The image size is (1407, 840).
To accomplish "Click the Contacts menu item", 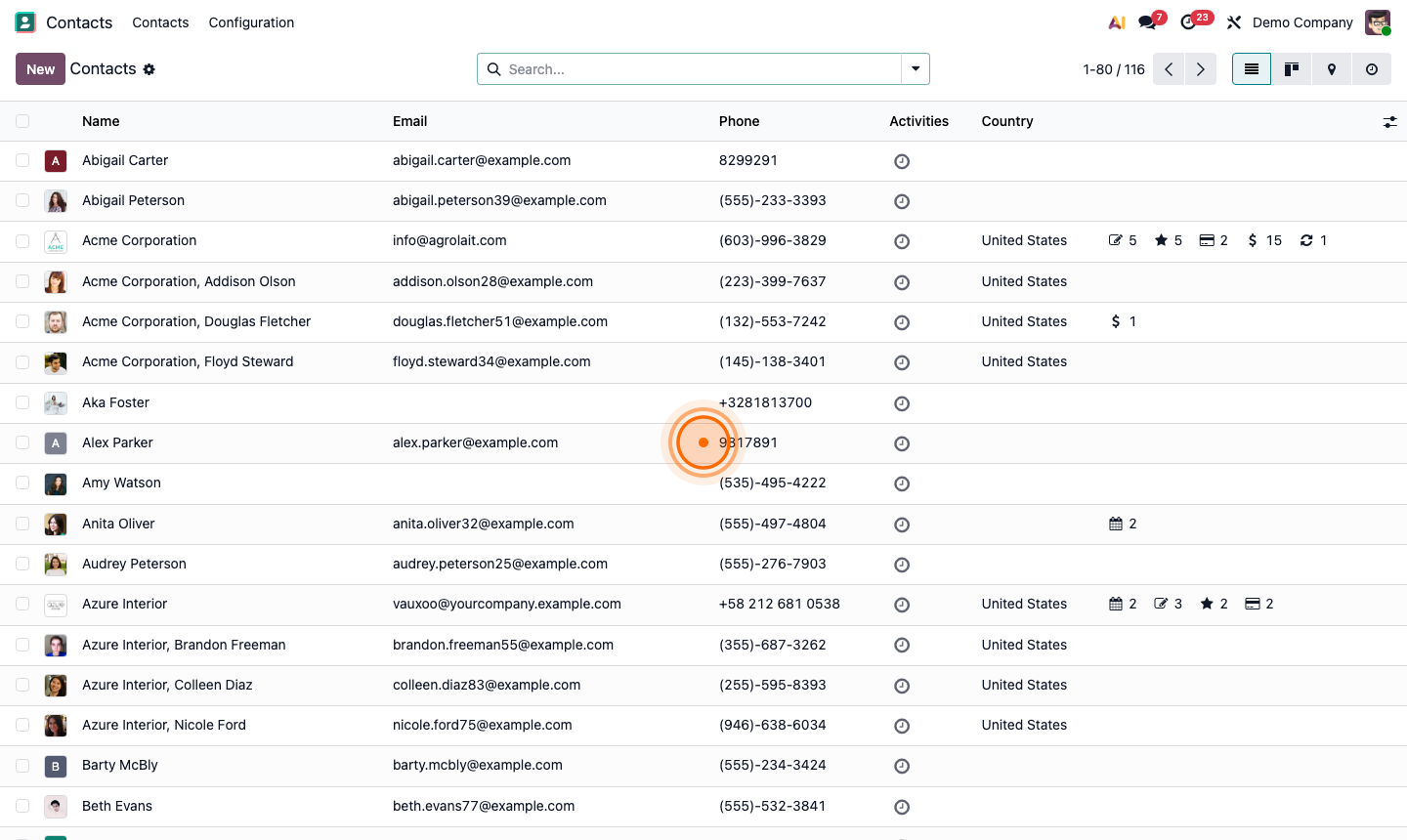I will pyautogui.click(x=160, y=21).
